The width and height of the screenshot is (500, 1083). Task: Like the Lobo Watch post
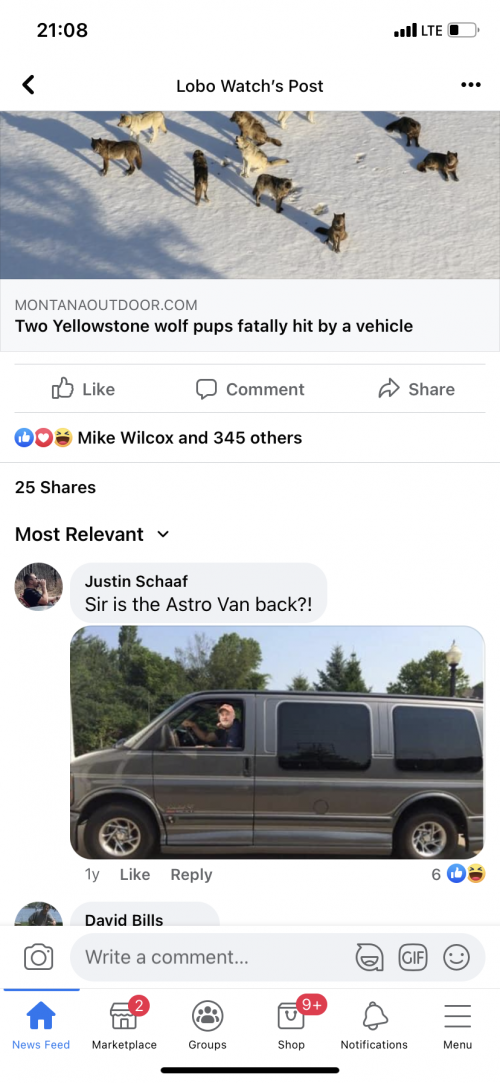[84, 389]
